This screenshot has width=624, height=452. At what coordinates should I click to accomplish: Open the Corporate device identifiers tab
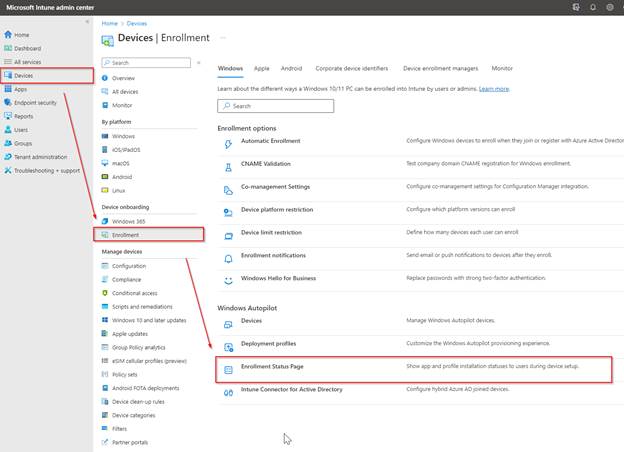[352, 69]
